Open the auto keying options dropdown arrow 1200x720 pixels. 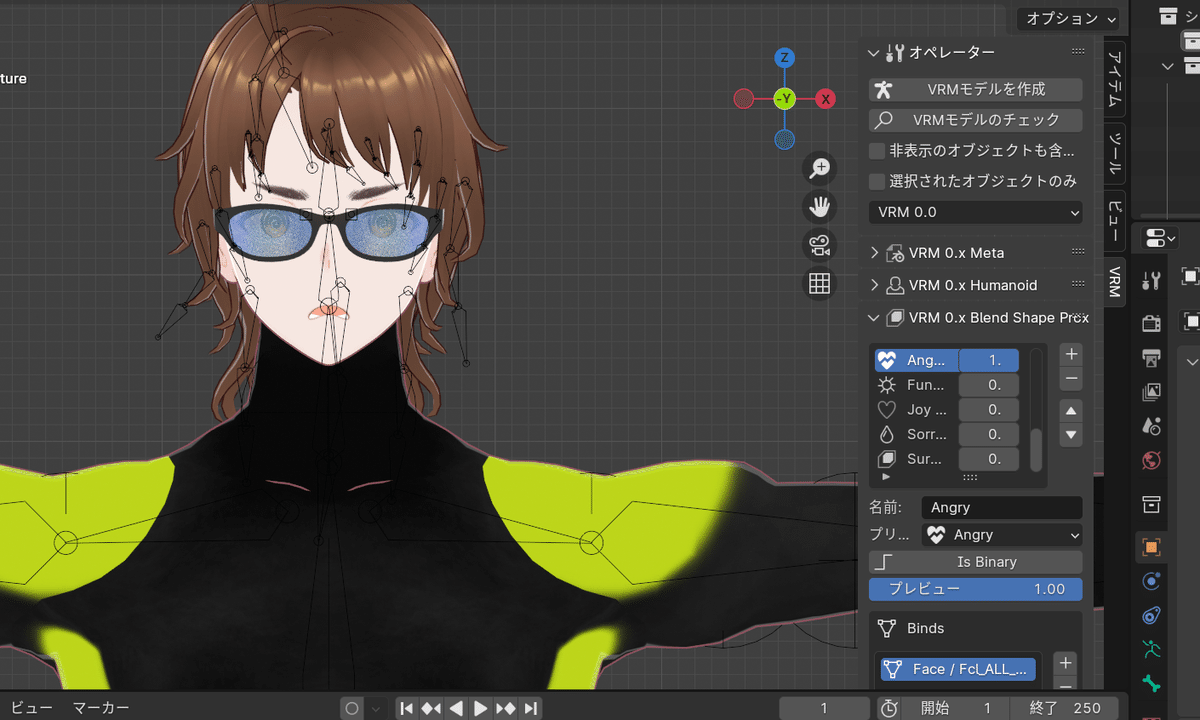click(x=375, y=708)
